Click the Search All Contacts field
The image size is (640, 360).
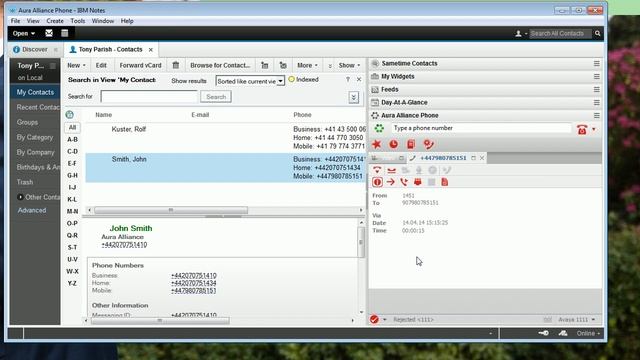click(x=560, y=33)
